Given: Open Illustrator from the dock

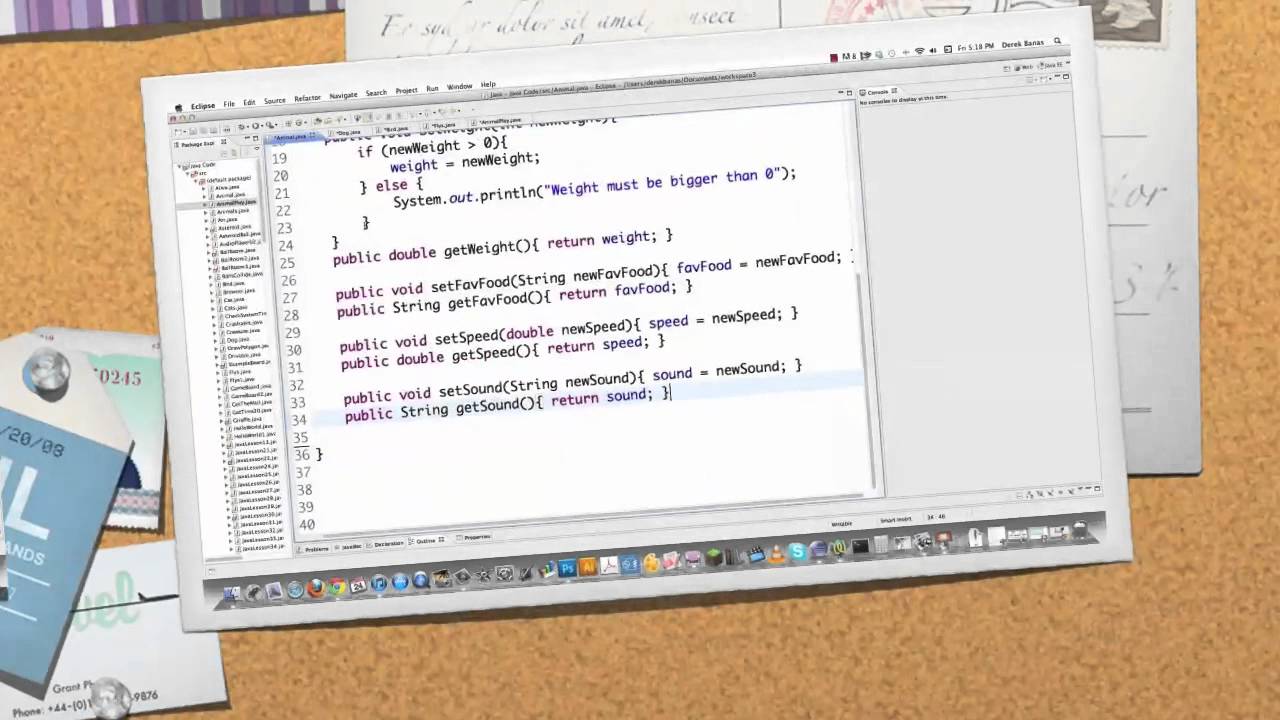Looking at the screenshot, I should point(588,566).
